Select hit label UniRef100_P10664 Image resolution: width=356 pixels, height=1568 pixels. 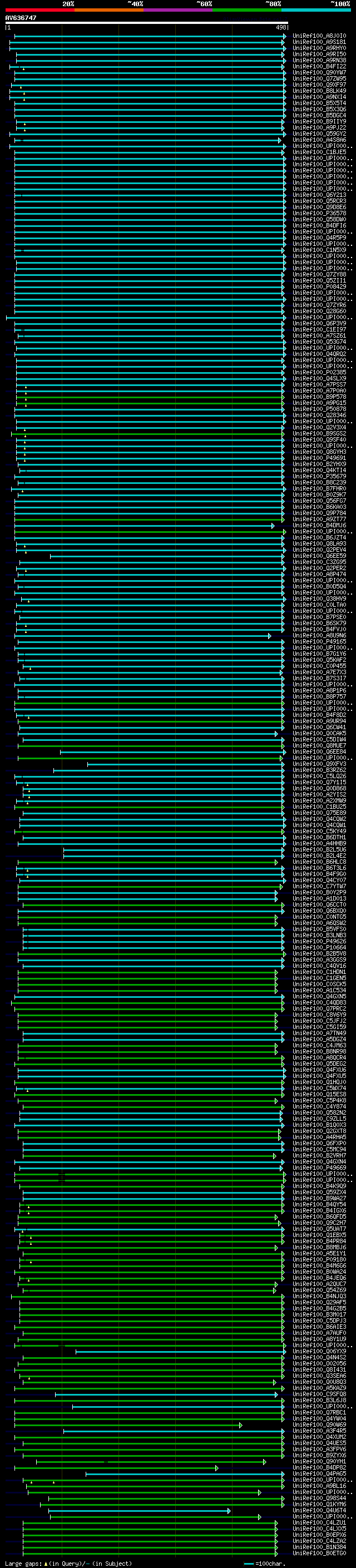pyautogui.click(x=319, y=948)
